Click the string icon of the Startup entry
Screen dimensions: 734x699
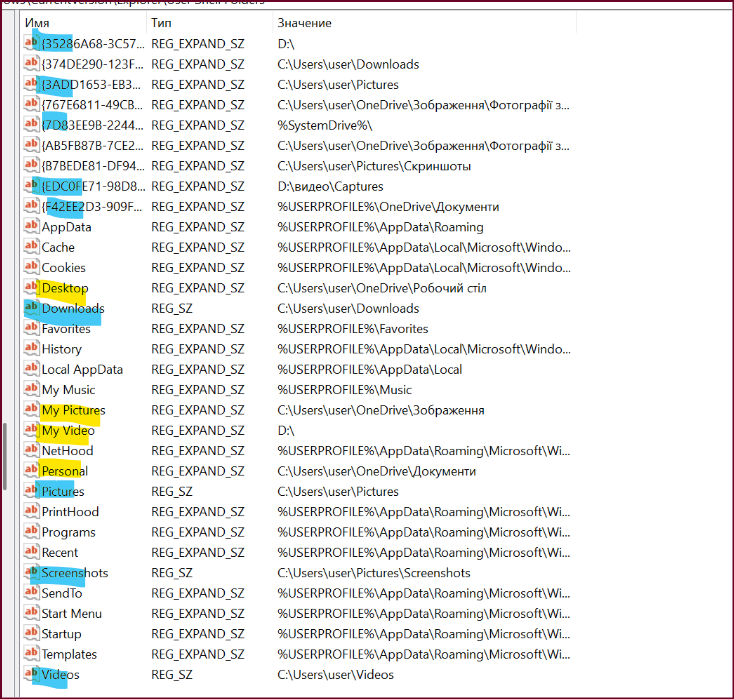pyautogui.click(x=31, y=633)
